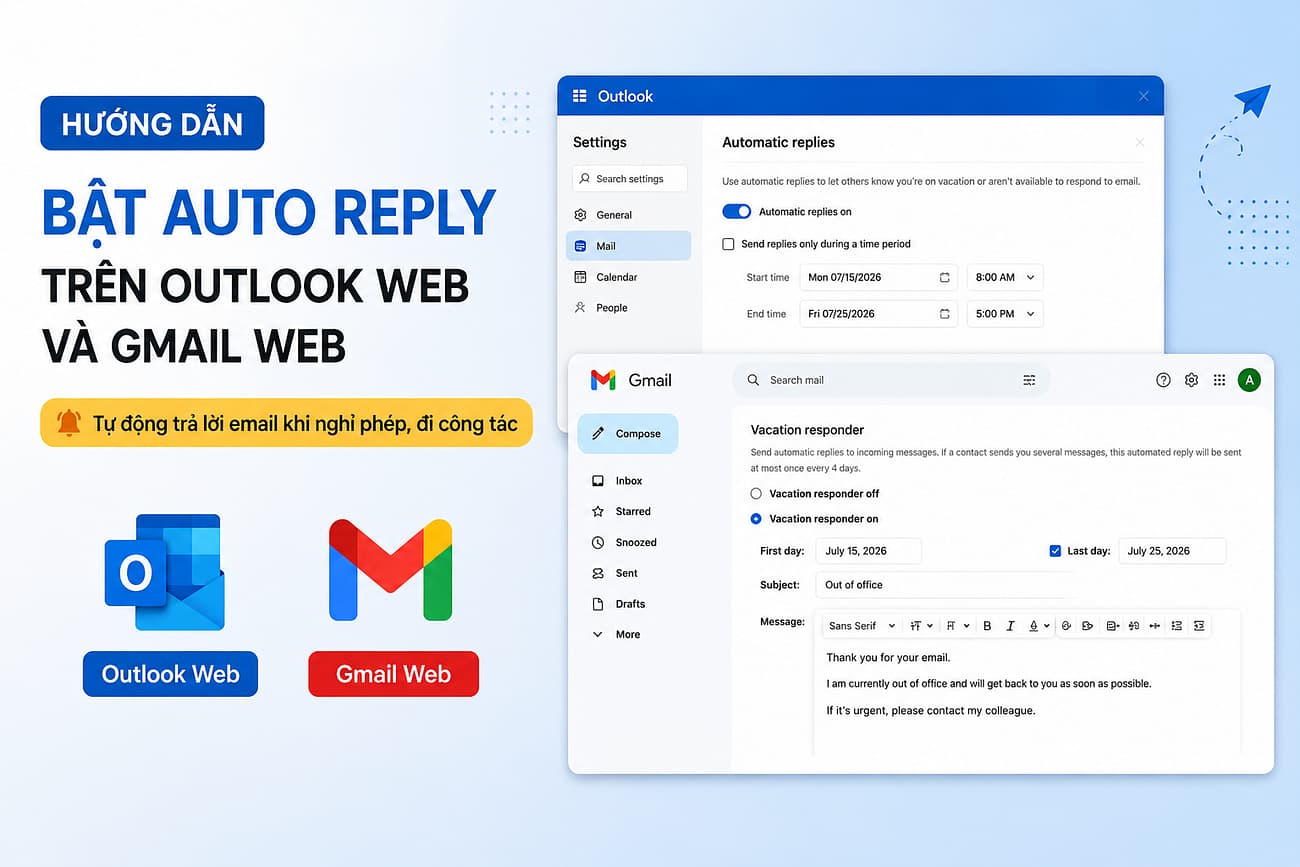Click the HƯỚNG DẪN badge

[152, 123]
